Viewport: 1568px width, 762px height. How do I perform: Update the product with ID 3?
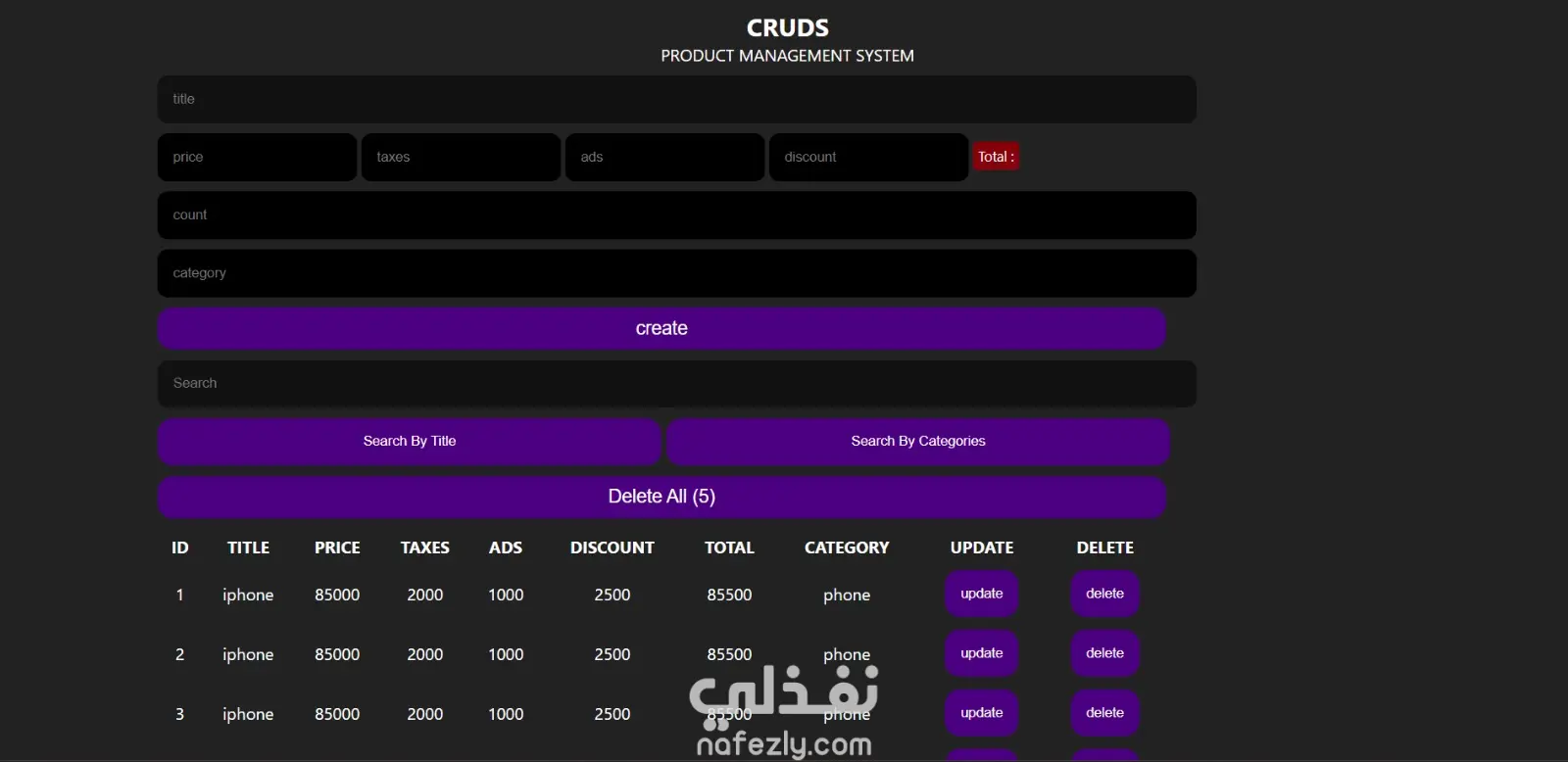pyautogui.click(x=982, y=713)
